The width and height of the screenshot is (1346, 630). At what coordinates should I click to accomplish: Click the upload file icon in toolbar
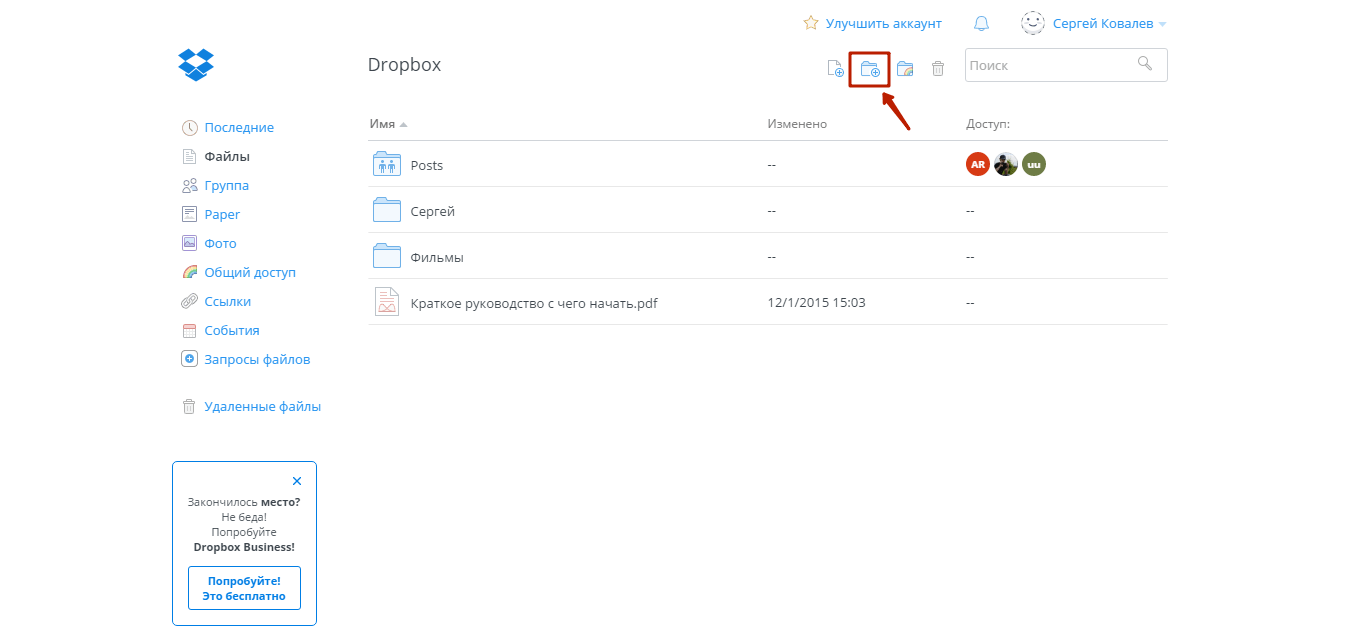tap(835, 69)
